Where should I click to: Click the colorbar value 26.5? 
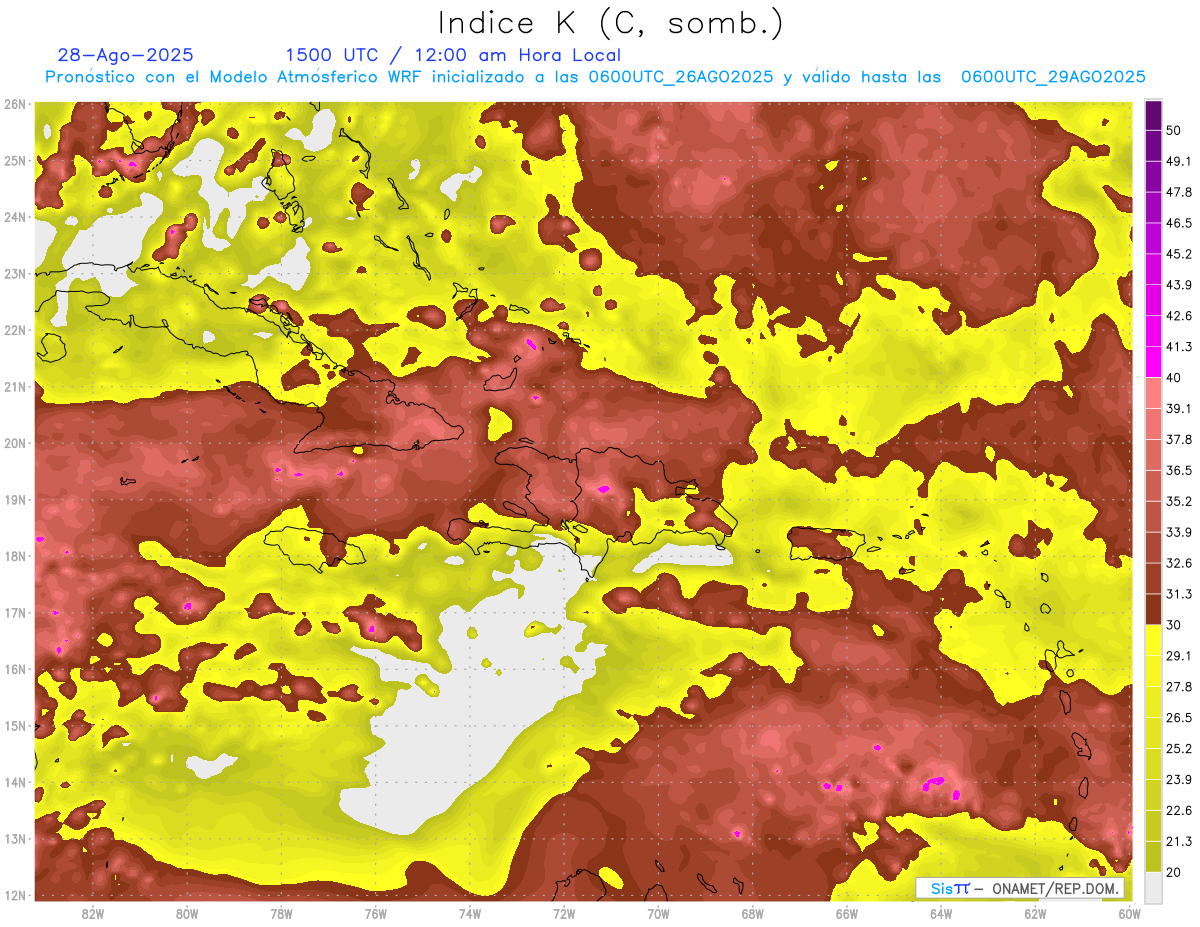(1179, 719)
